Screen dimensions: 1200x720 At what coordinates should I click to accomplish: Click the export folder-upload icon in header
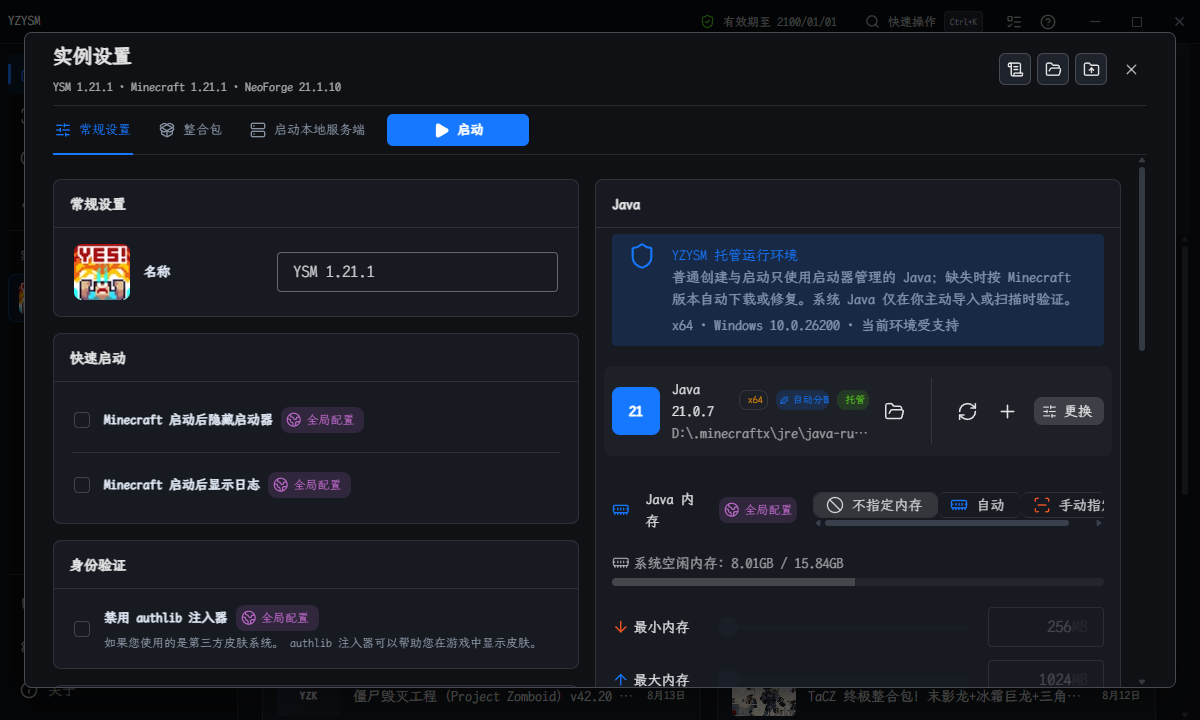pos(1091,69)
